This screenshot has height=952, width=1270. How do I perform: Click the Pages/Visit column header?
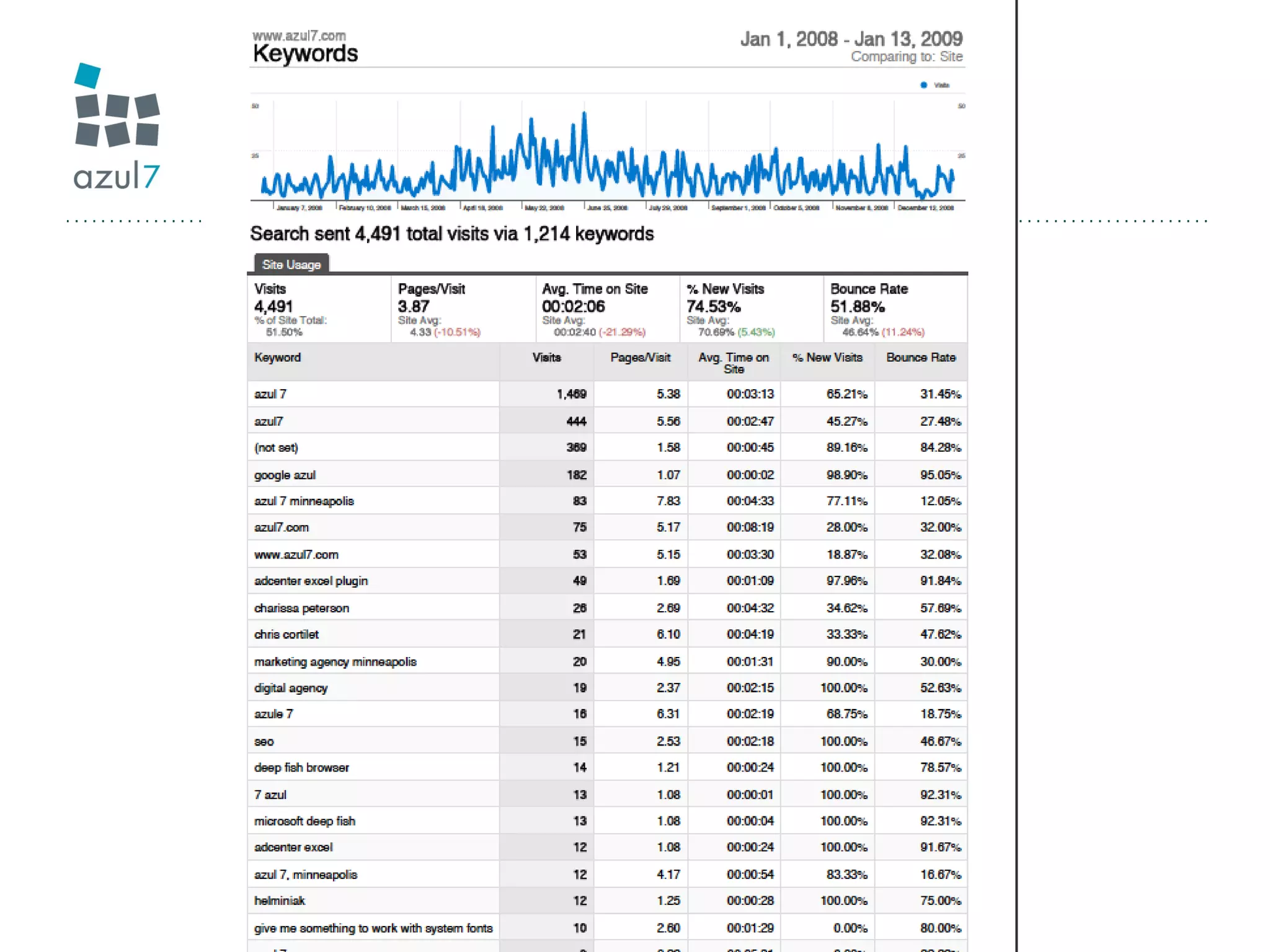click(x=640, y=358)
